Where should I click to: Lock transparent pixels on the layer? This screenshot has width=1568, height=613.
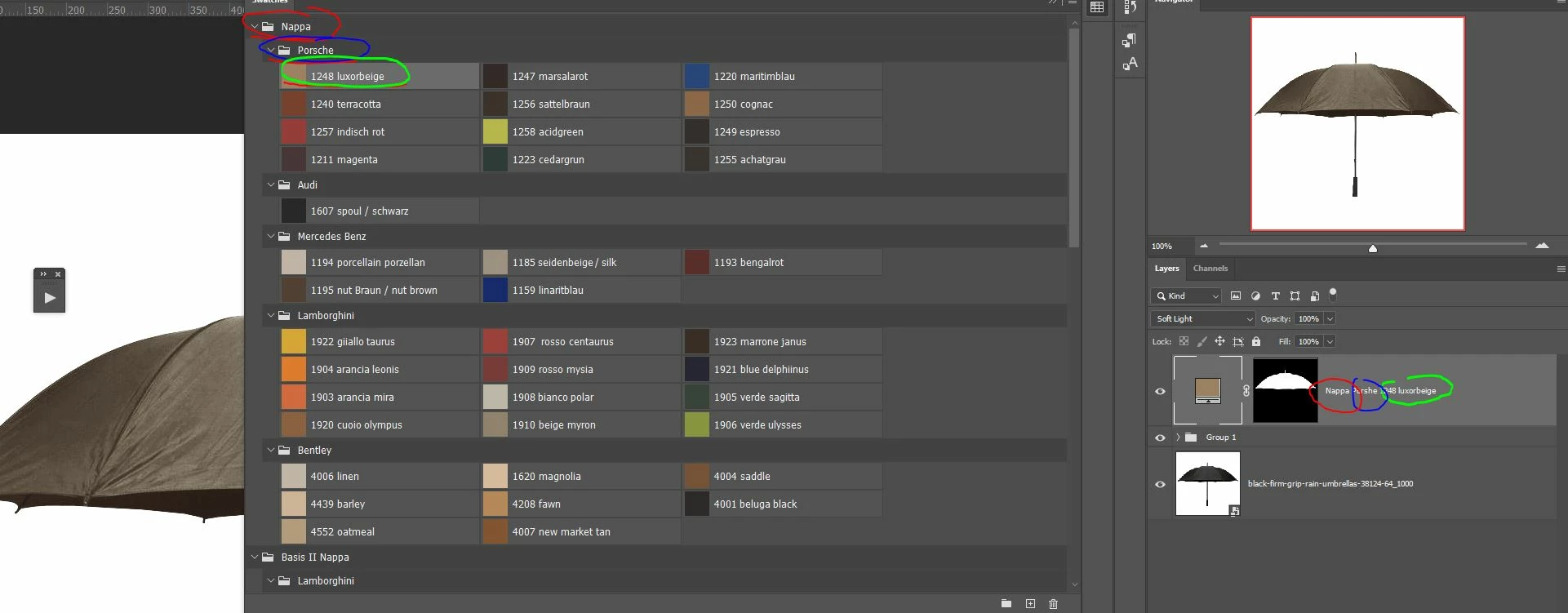(x=1184, y=341)
